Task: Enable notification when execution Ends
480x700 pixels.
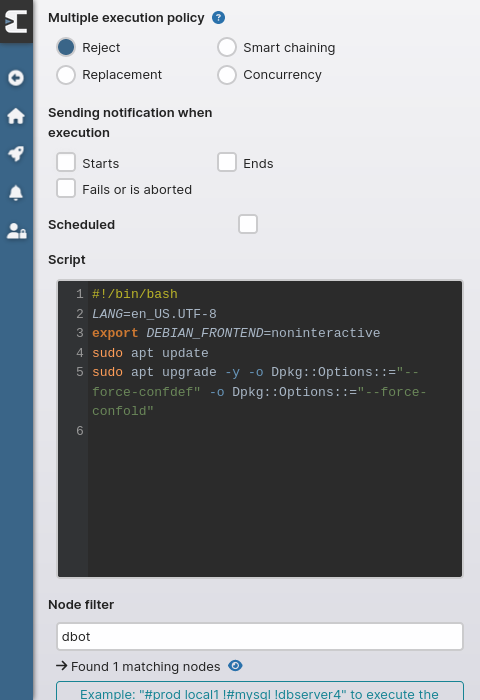Action: [x=227, y=162]
